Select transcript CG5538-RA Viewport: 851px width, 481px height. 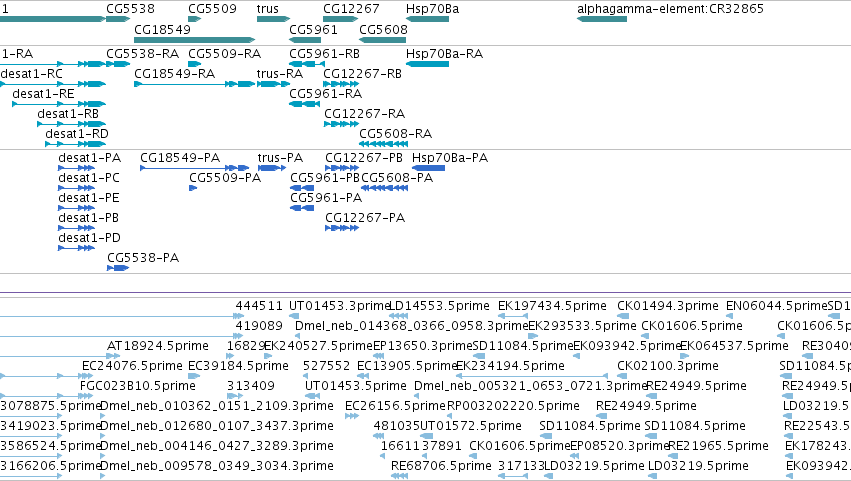click(142, 54)
